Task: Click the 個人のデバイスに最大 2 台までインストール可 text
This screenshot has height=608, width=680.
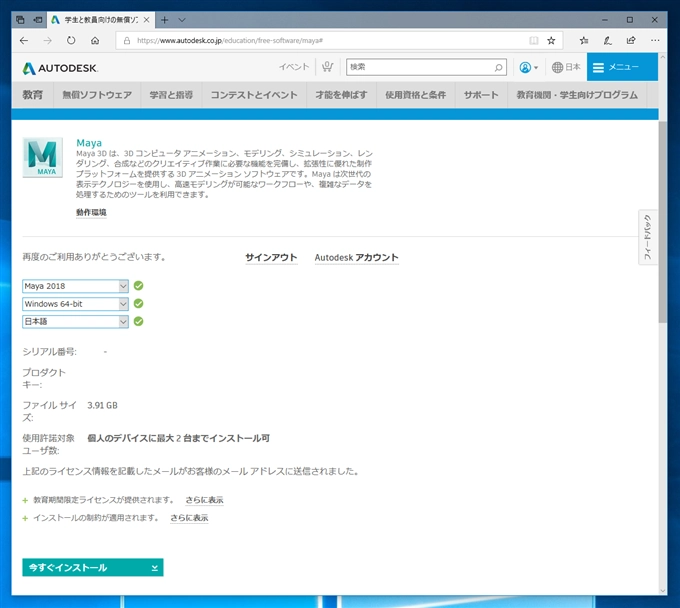Action: pyautogui.click(x=179, y=438)
